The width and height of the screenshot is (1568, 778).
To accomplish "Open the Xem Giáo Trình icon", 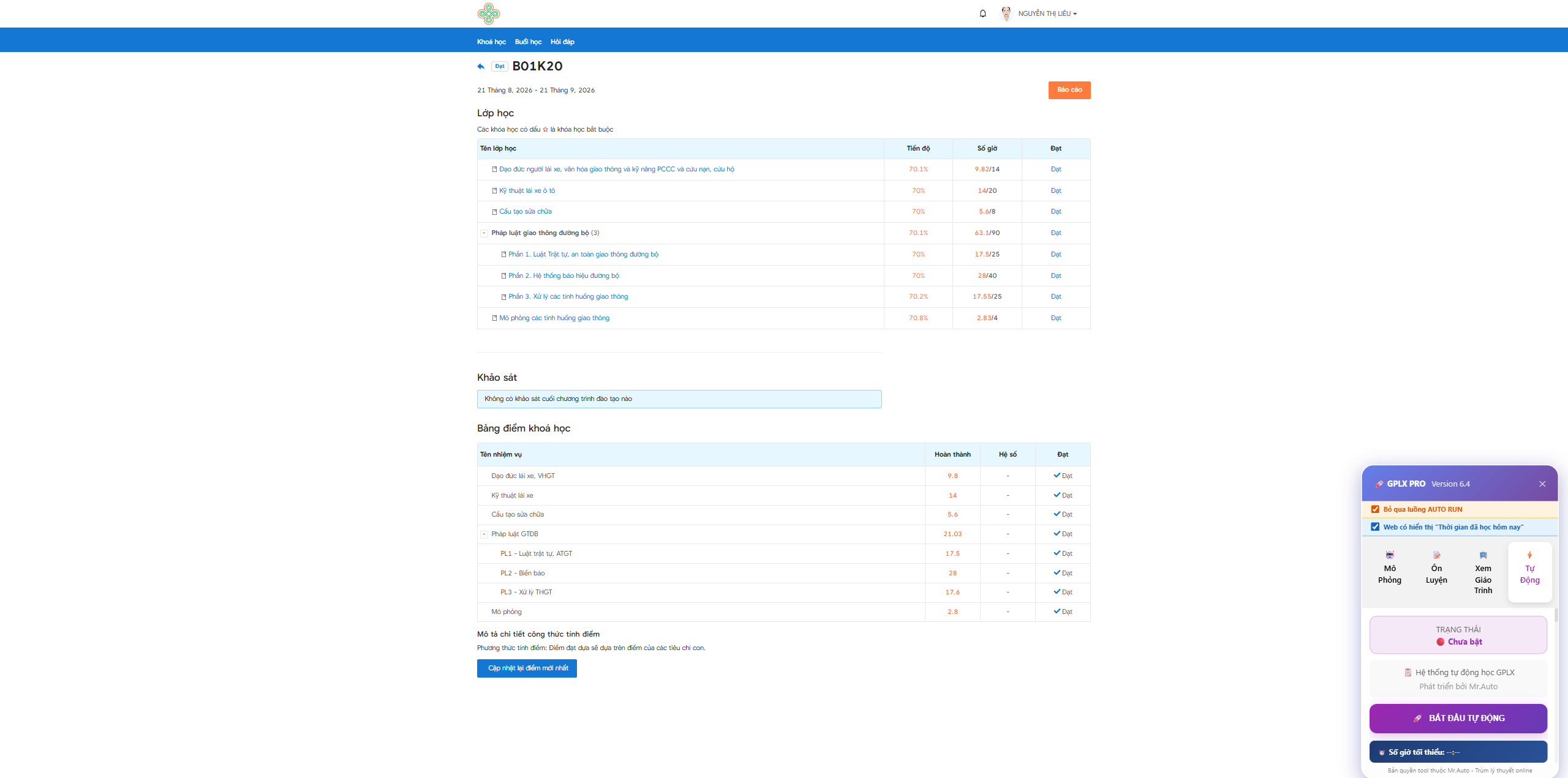I will click(x=1483, y=555).
